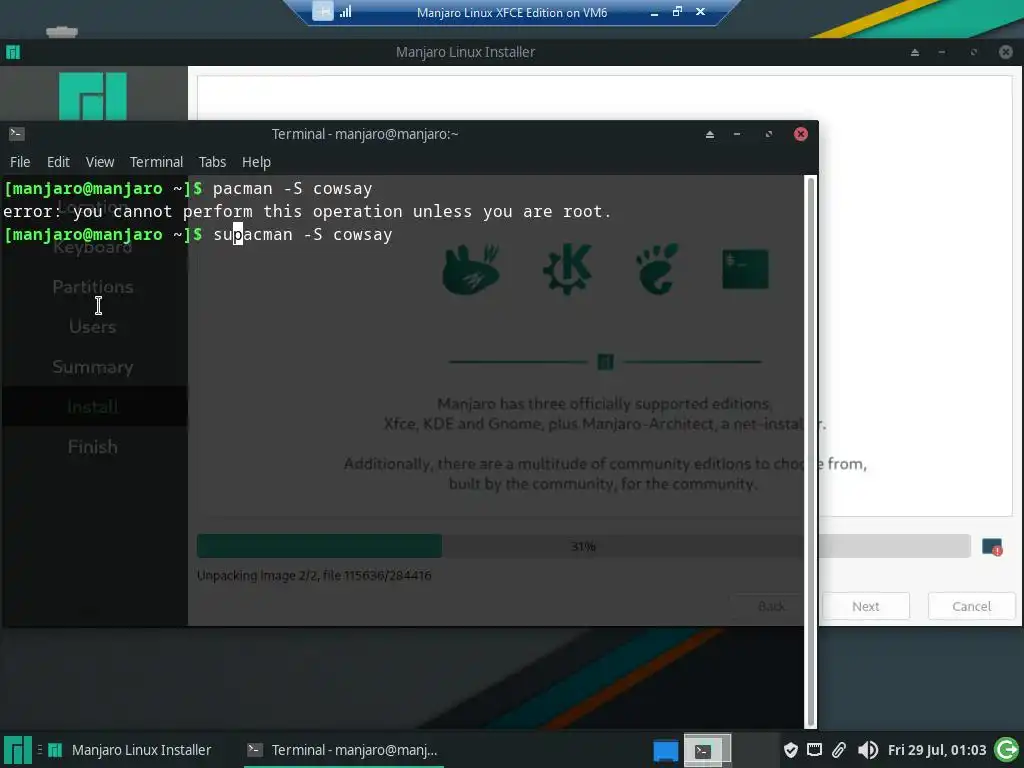
Task: Click the Back button in Manjaro installer
Action: (771, 606)
